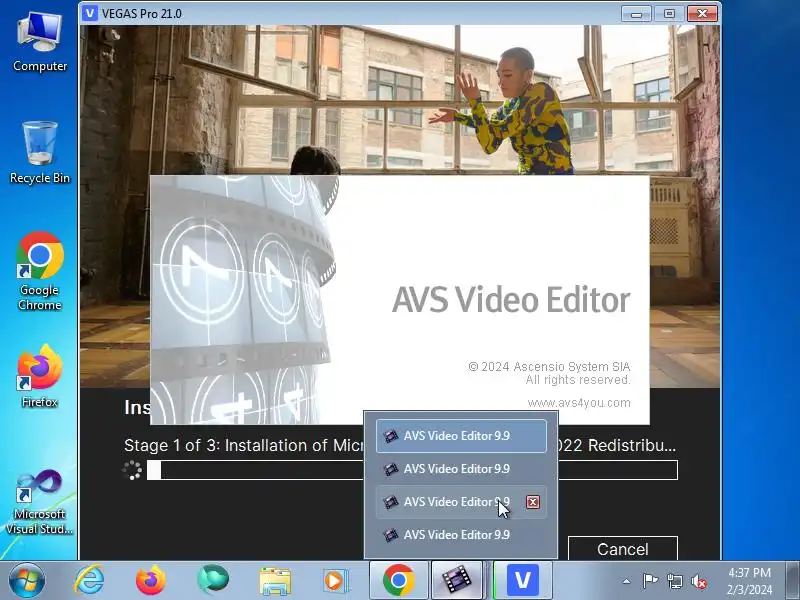Open the clock showing 4:37 PM
800x600 pixels.
(749, 581)
